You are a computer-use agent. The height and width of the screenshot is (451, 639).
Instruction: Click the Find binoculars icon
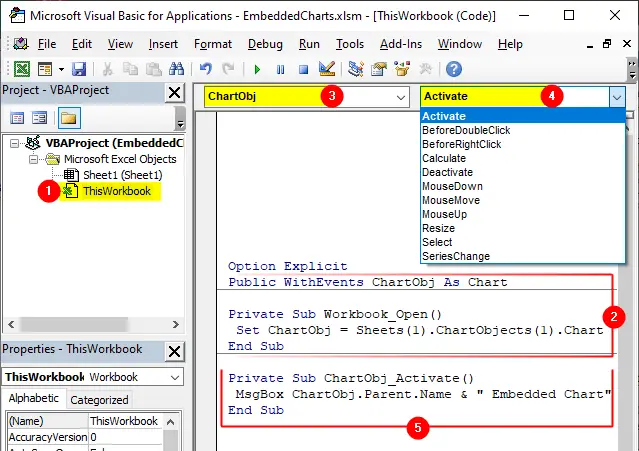tap(176, 69)
